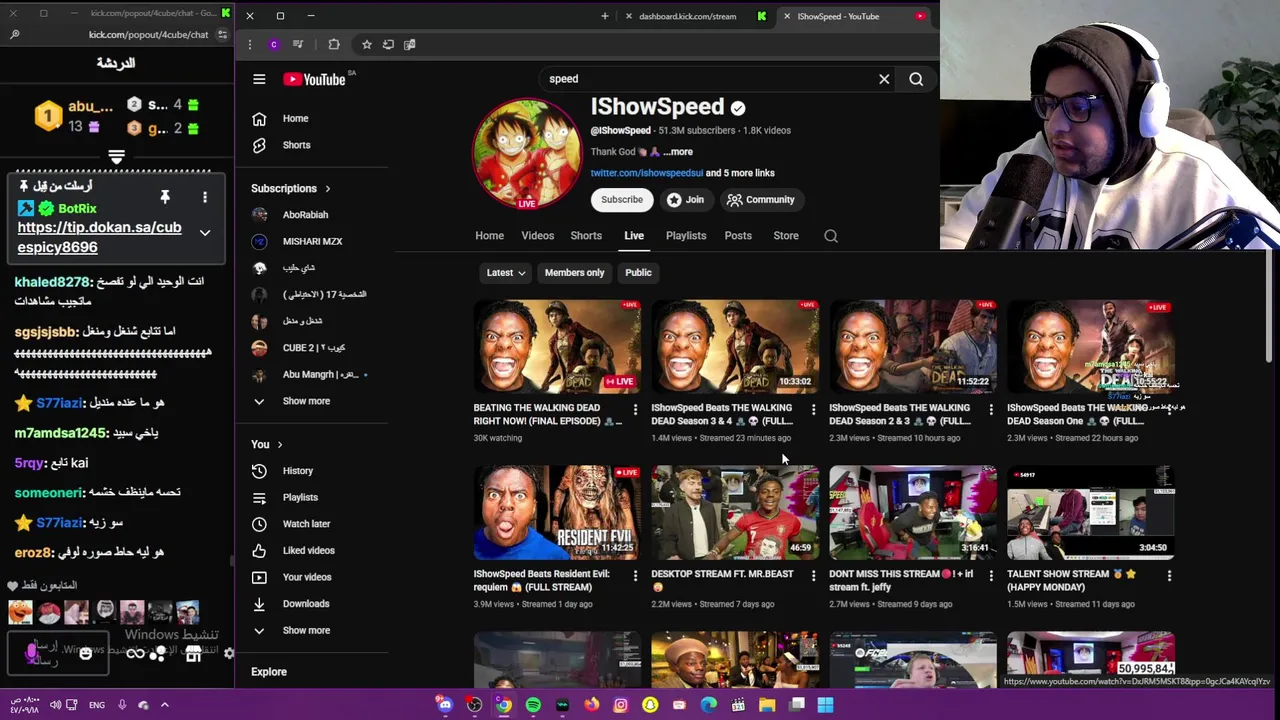Expand Show more under the You section
Image resolution: width=1280 pixels, height=720 pixels.
(x=305, y=631)
